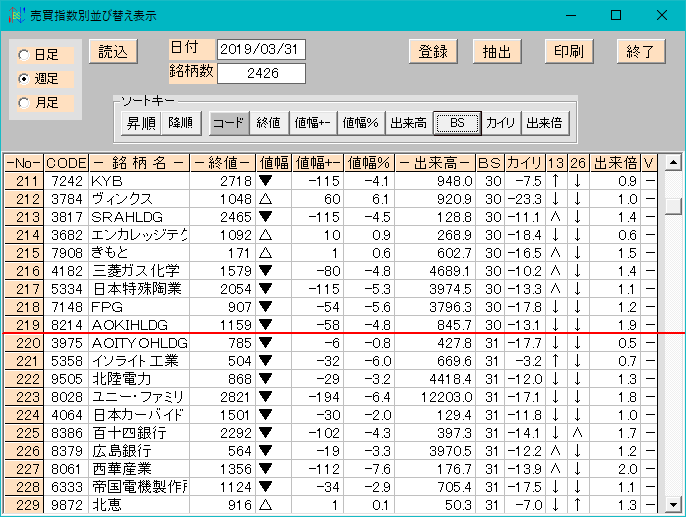This screenshot has height=517, width=686.
Task: Sort by コード key
Action: [229, 123]
